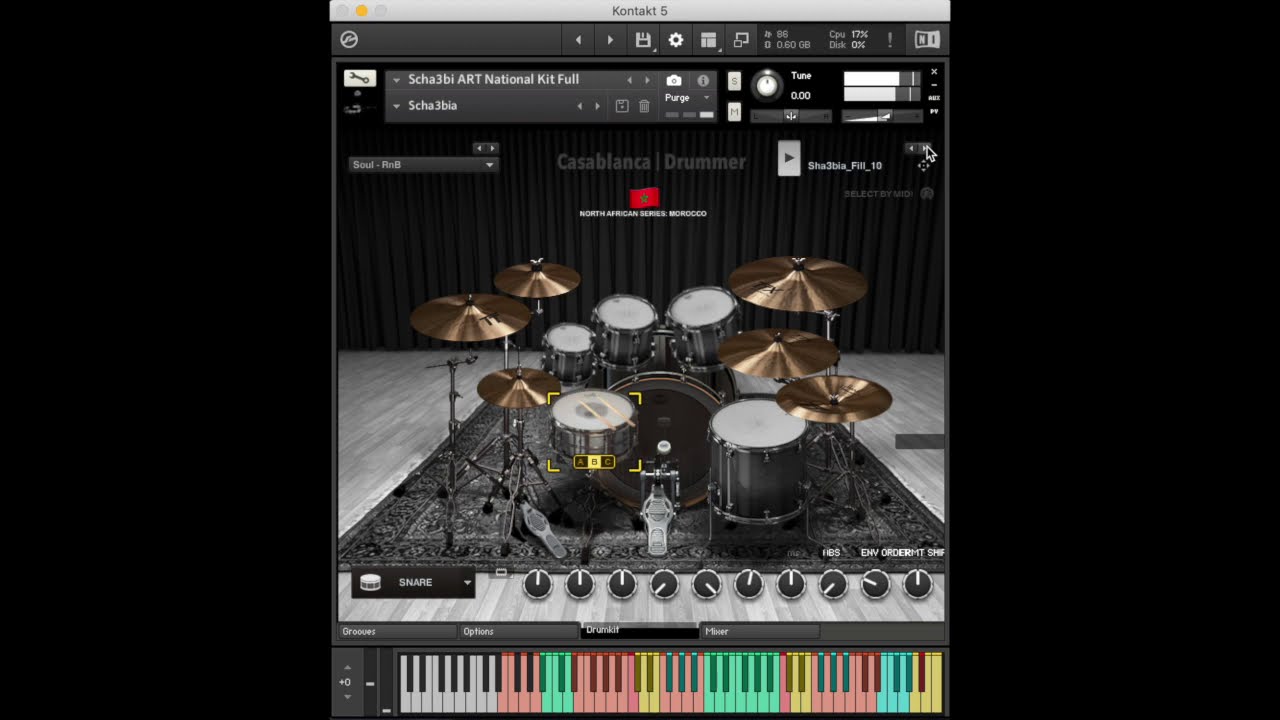Open the Soul - RnB genre dropdown
1280x720 pixels.
(422, 165)
